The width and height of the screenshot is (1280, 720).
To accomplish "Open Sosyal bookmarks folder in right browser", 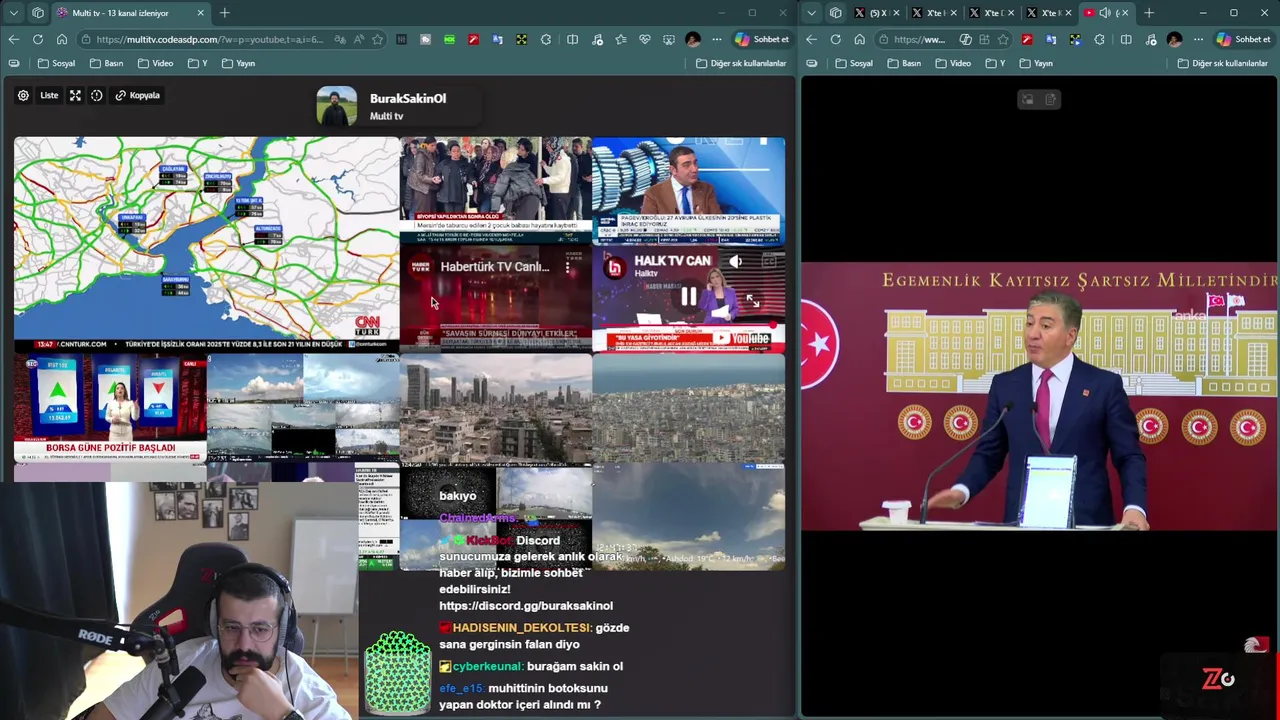I will [855, 63].
